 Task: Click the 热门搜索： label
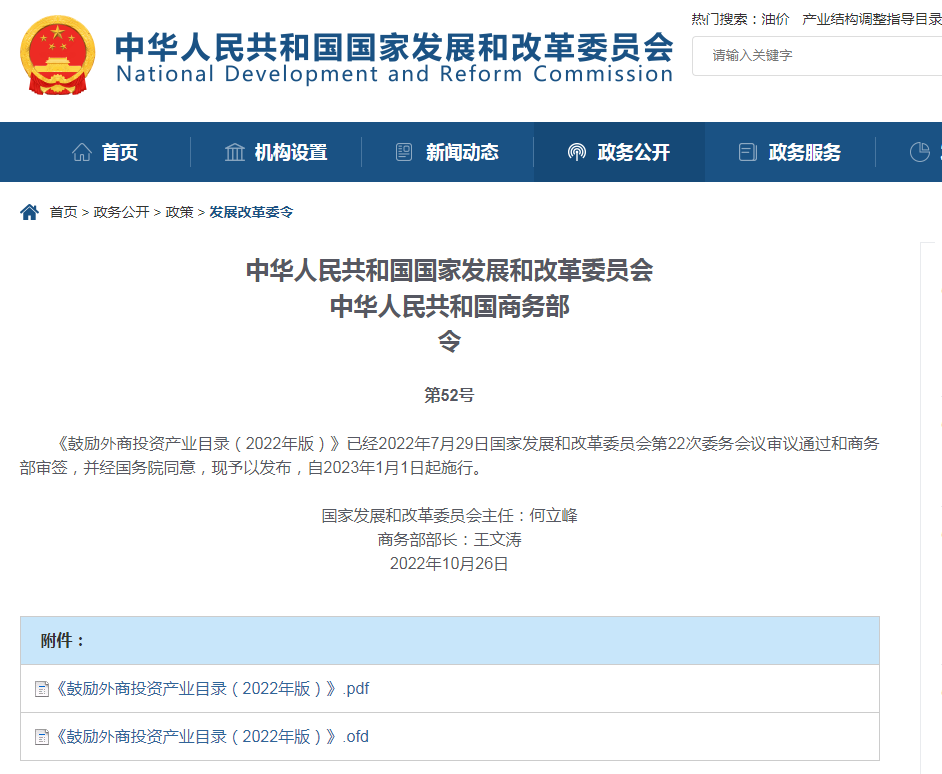[725, 19]
